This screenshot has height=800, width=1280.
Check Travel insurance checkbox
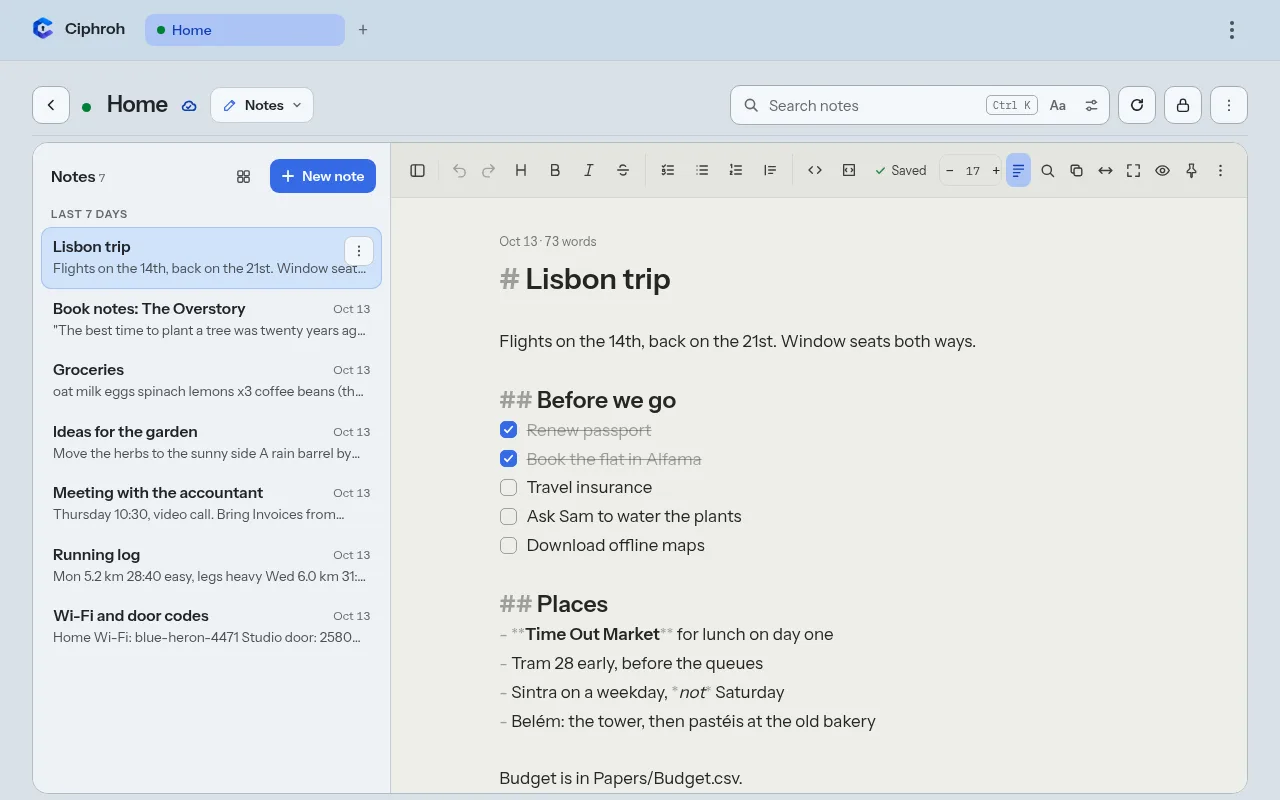[508, 488]
